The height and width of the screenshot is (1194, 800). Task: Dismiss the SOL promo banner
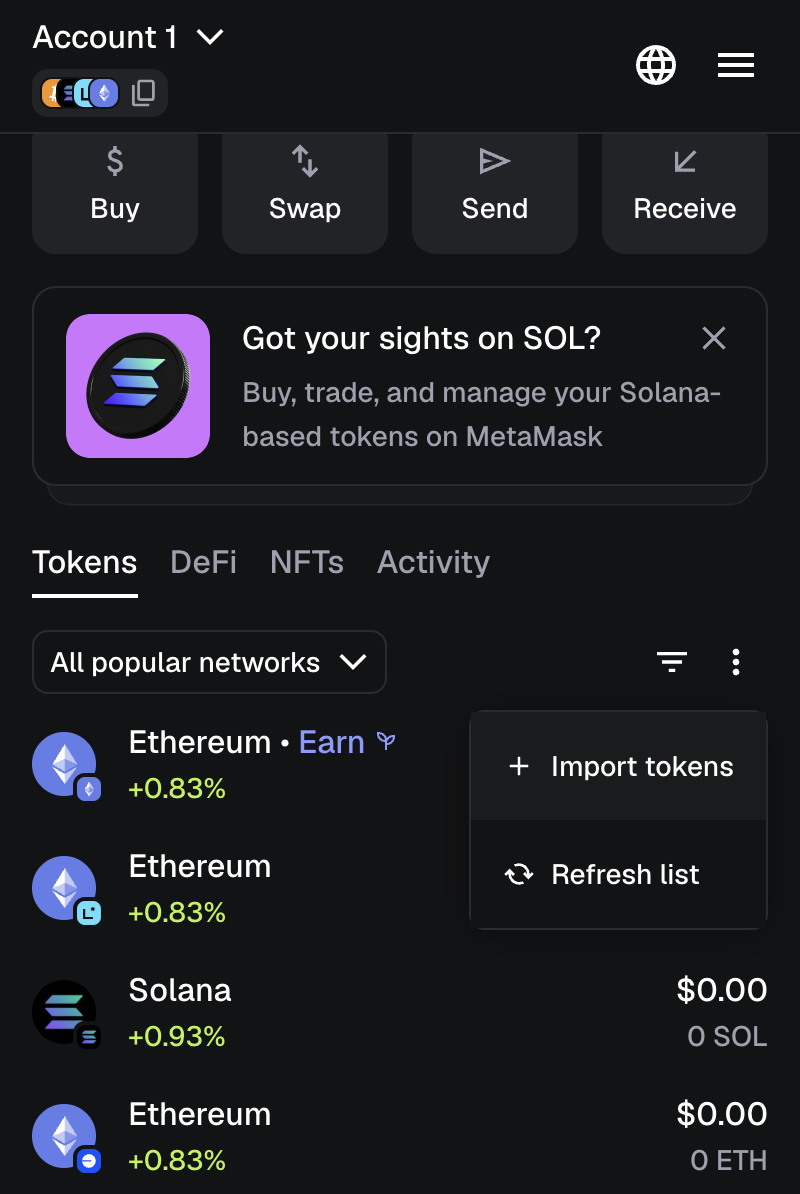pos(714,339)
